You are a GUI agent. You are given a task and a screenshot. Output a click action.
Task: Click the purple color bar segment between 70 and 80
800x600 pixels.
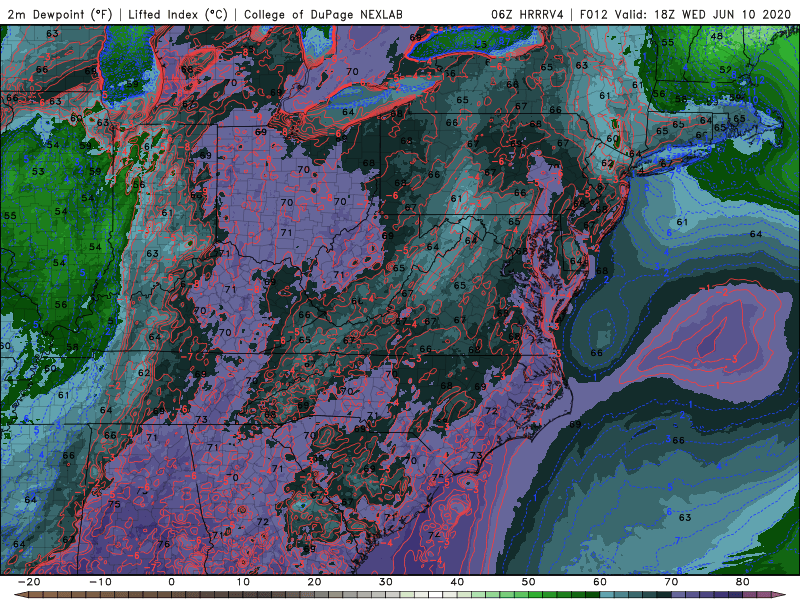707,595
